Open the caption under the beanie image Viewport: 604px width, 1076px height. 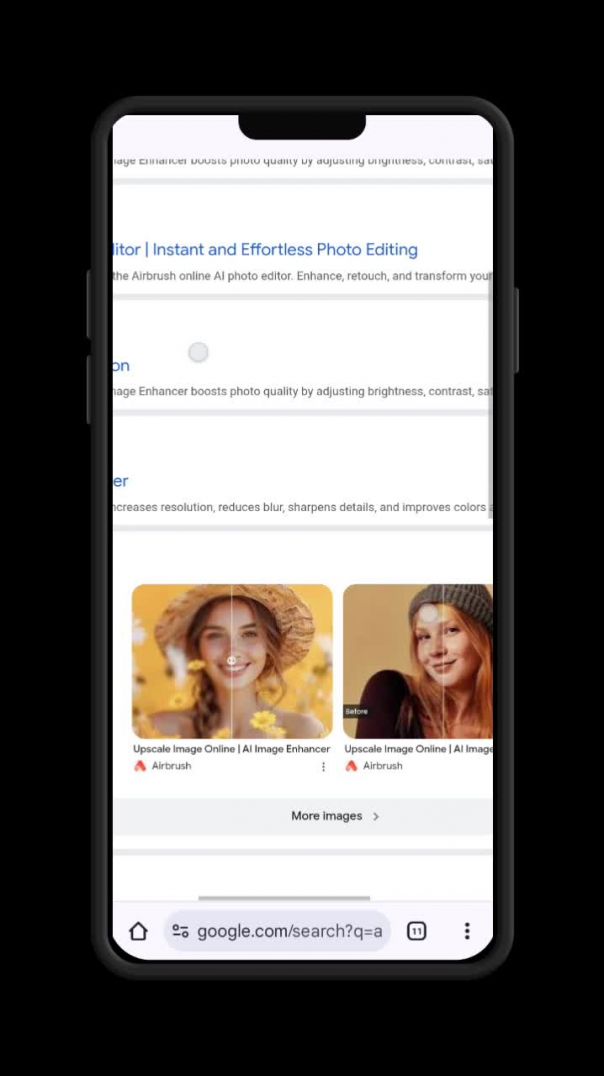pyautogui.click(x=418, y=749)
